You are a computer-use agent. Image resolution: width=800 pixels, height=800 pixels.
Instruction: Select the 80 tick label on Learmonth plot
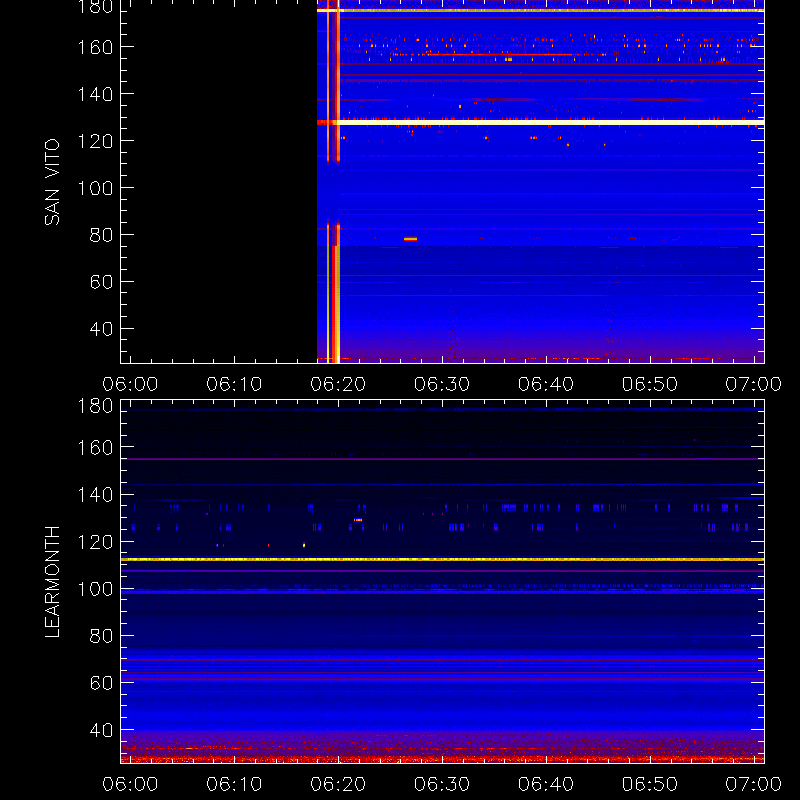coord(101,636)
